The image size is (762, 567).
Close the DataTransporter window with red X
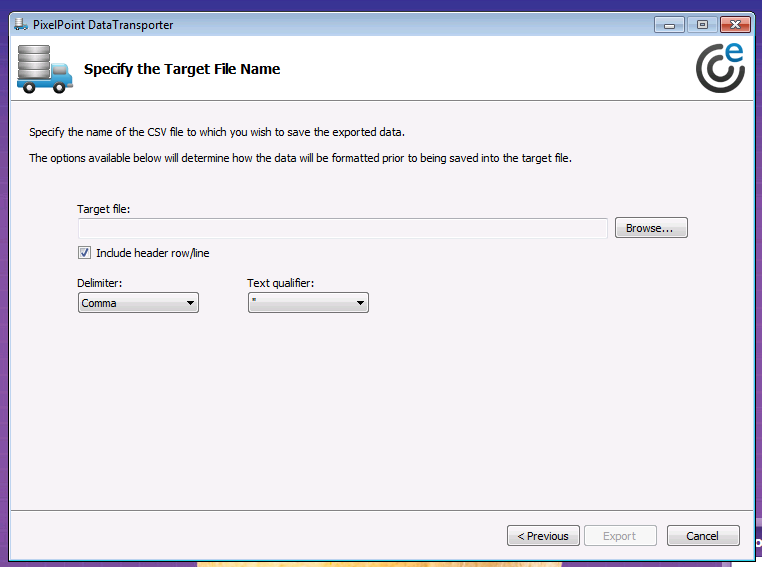[736, 24]
